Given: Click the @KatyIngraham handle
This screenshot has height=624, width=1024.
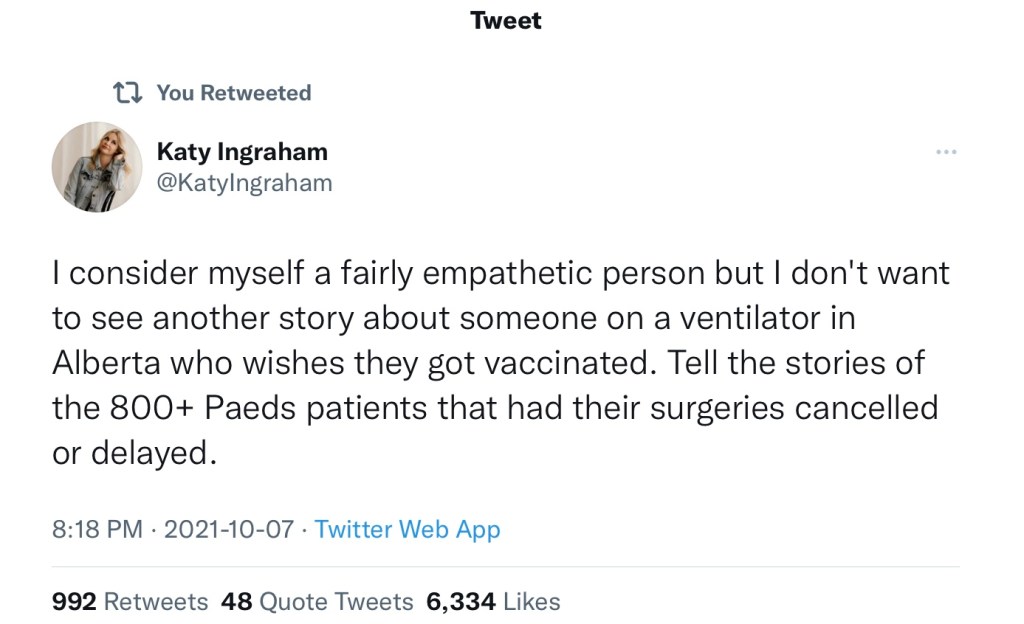Looking at the screenshot, I should pos(244,183).
